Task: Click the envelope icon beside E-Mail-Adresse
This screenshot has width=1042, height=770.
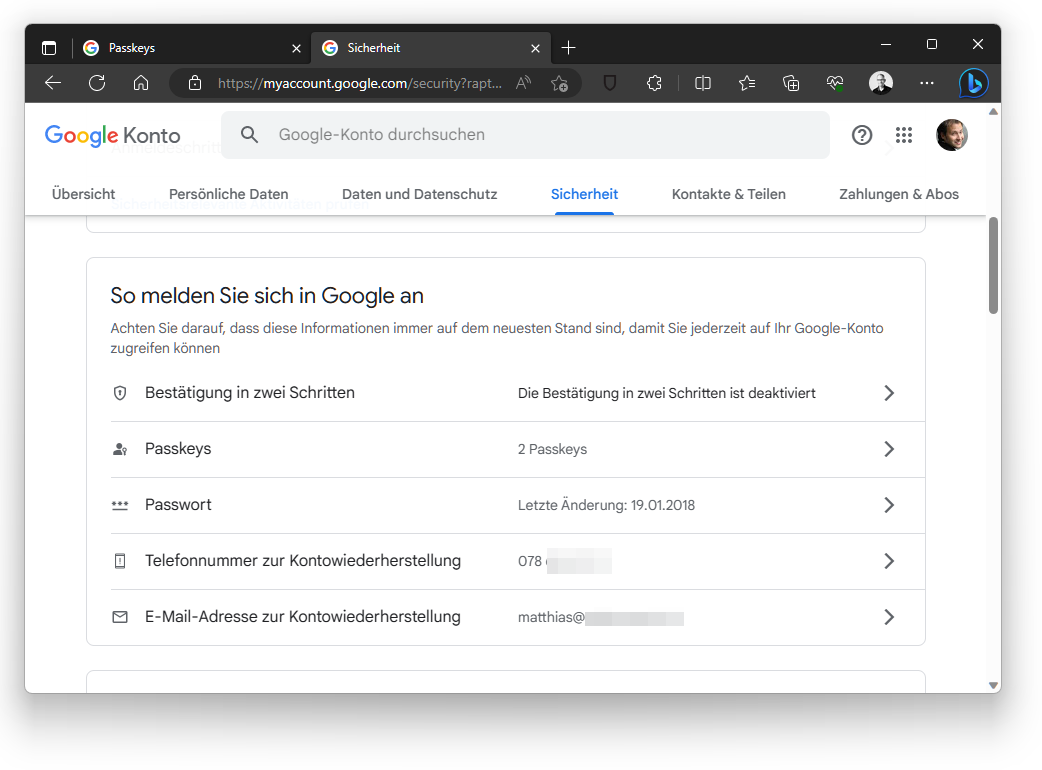Action: 120,617
